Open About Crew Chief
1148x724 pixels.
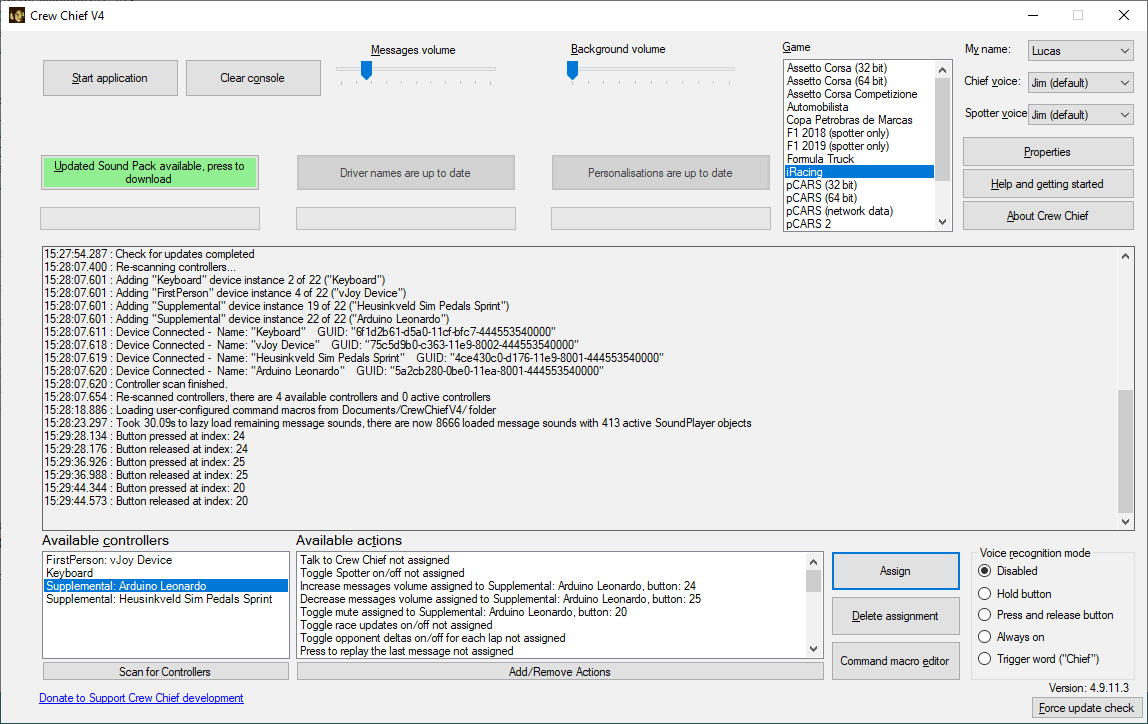[x=1048, y=216]
